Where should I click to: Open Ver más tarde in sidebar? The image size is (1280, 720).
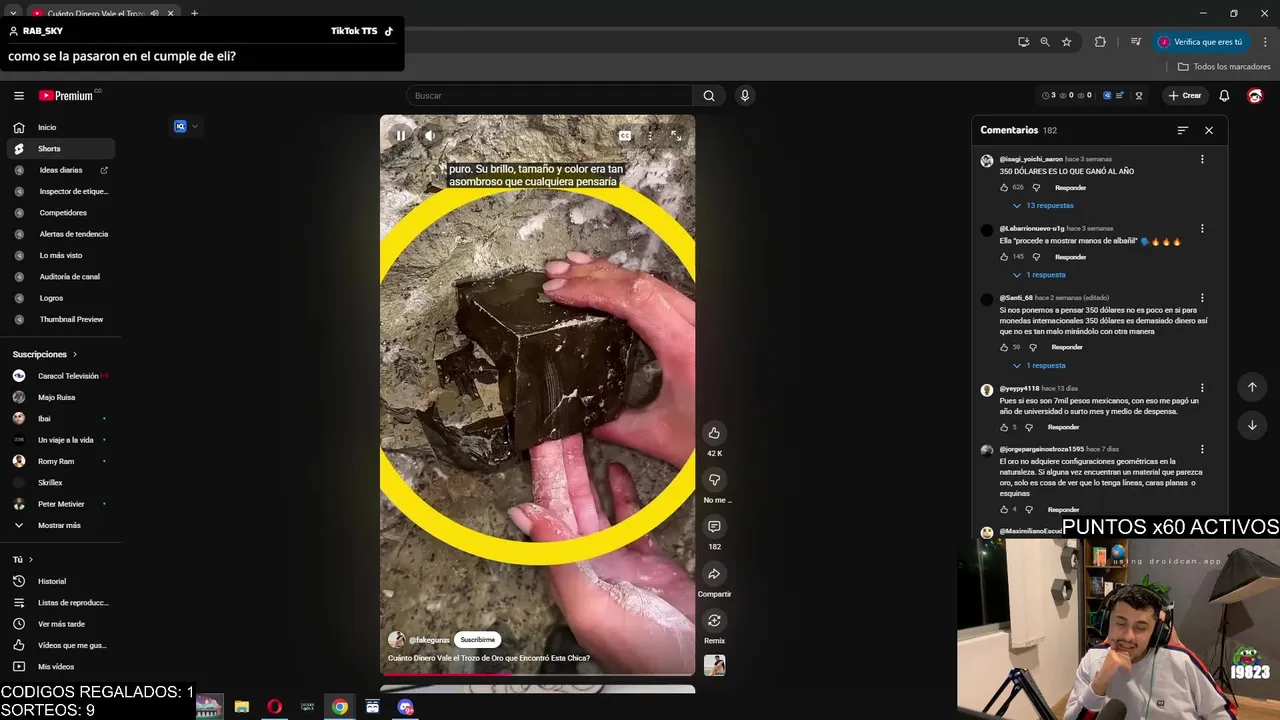pos(60,624)
